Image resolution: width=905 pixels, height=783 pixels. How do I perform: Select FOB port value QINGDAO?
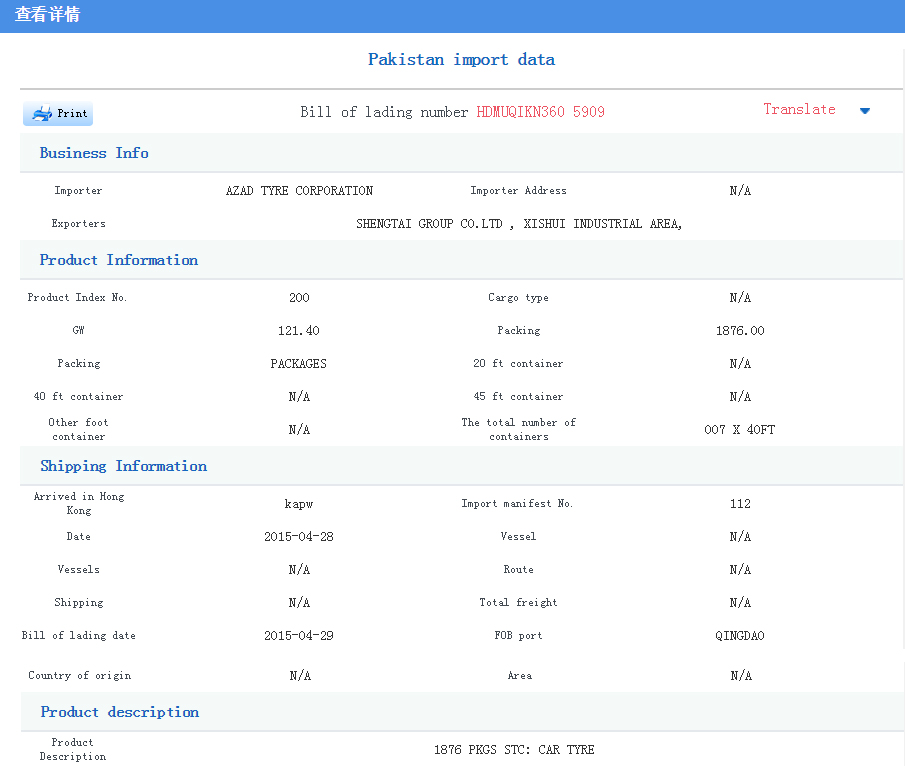pos(739,636)
